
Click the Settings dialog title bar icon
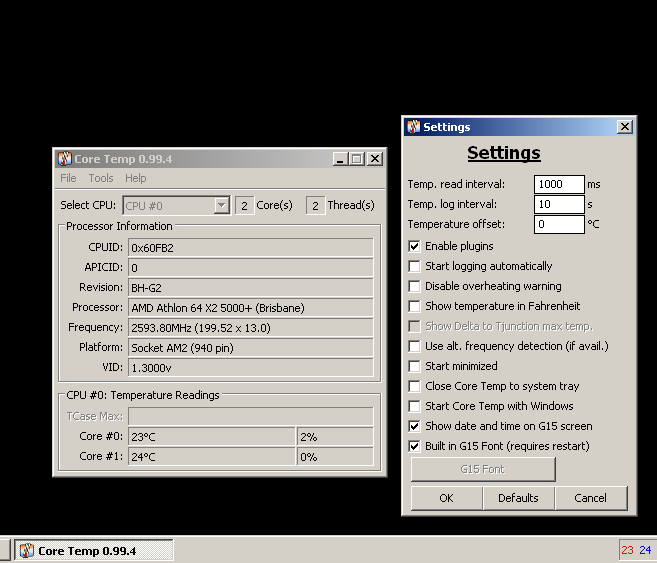[413, 127]
